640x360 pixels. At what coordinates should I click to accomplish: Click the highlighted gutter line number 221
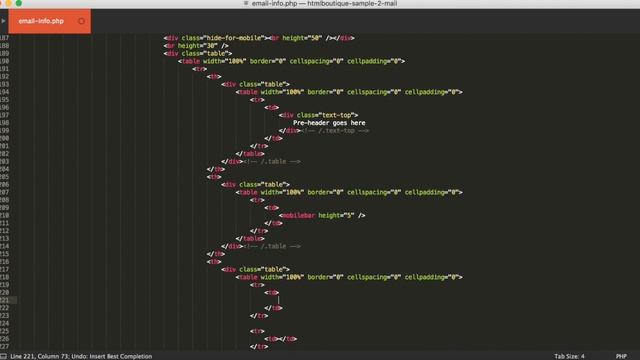pyautogui.click(x=4, y=300)
